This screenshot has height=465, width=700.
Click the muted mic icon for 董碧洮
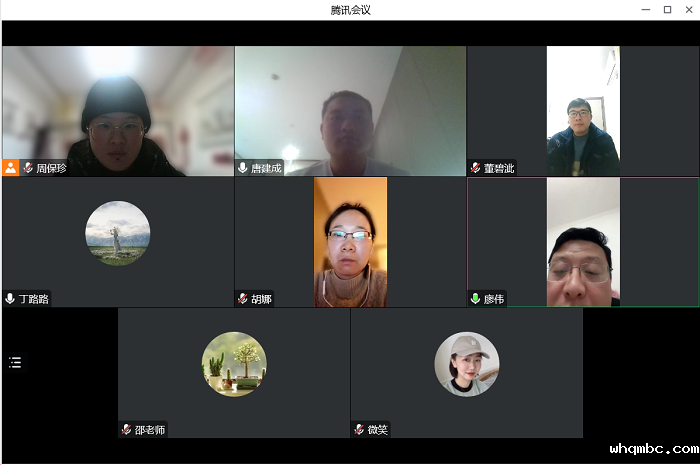tap(476, 168)
